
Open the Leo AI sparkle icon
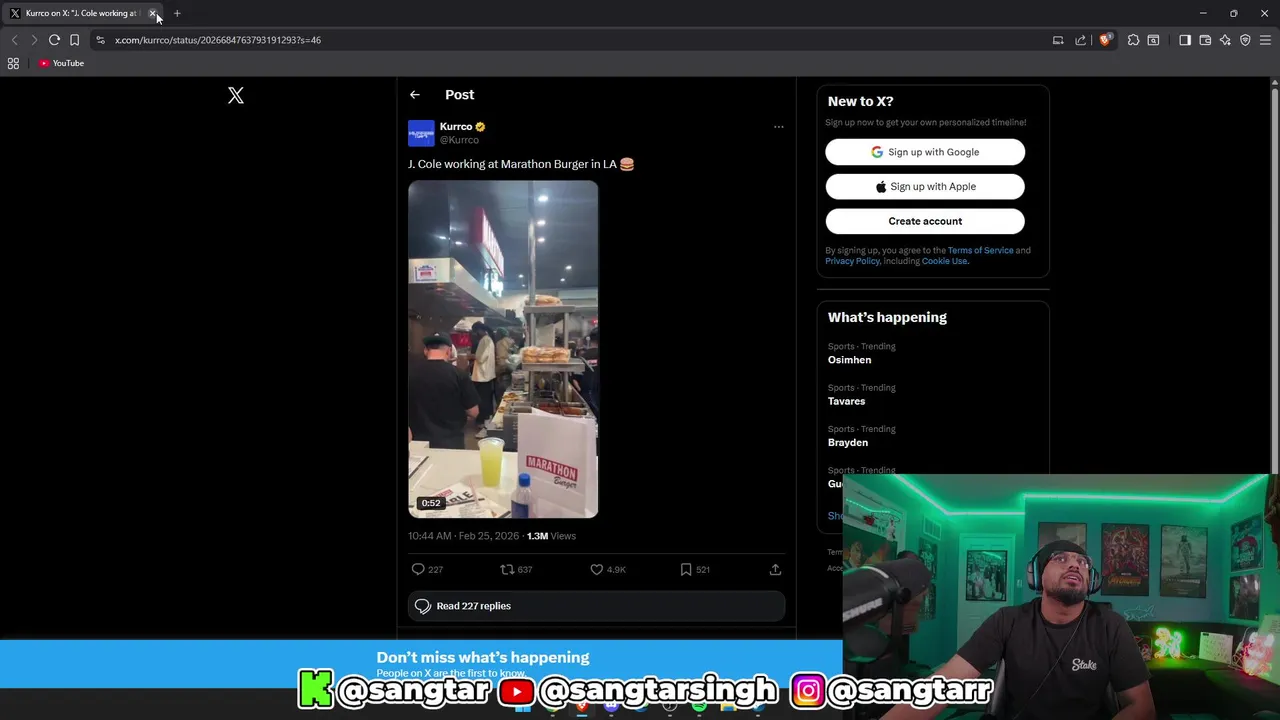(x=1225, y=40)
